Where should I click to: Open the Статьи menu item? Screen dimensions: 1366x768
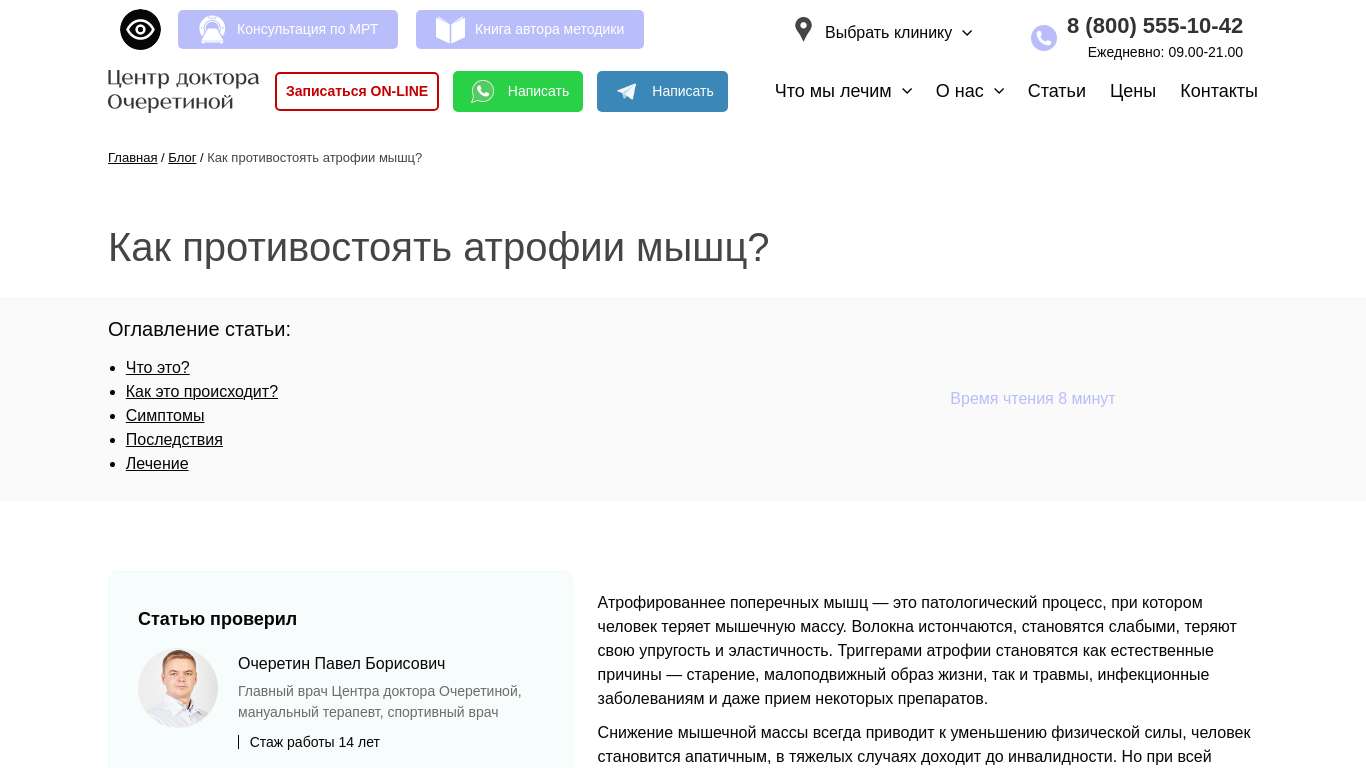[1056, 91]
